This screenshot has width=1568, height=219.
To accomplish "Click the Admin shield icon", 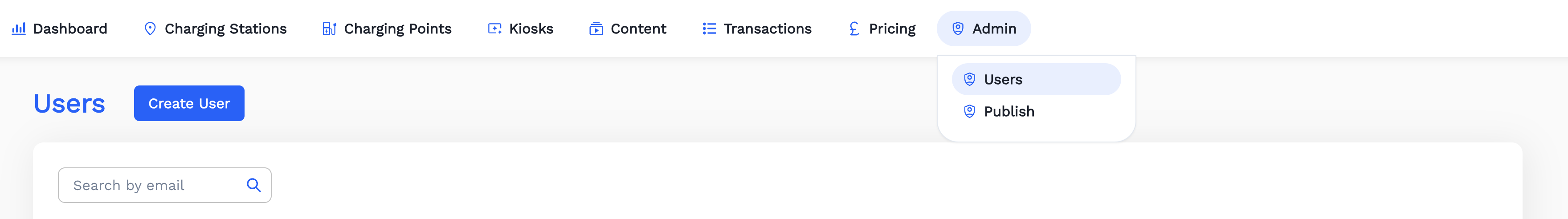I will coord(957,28).
